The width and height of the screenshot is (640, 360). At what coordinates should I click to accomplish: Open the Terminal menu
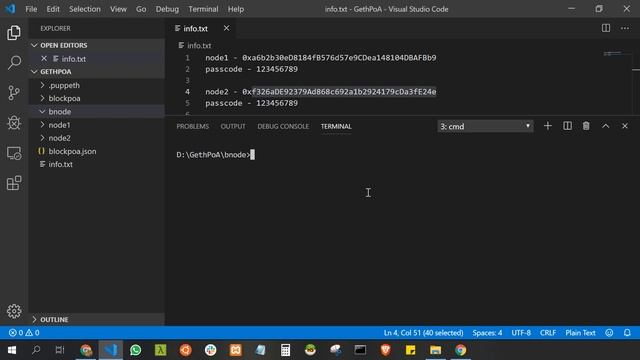(203, 9)
